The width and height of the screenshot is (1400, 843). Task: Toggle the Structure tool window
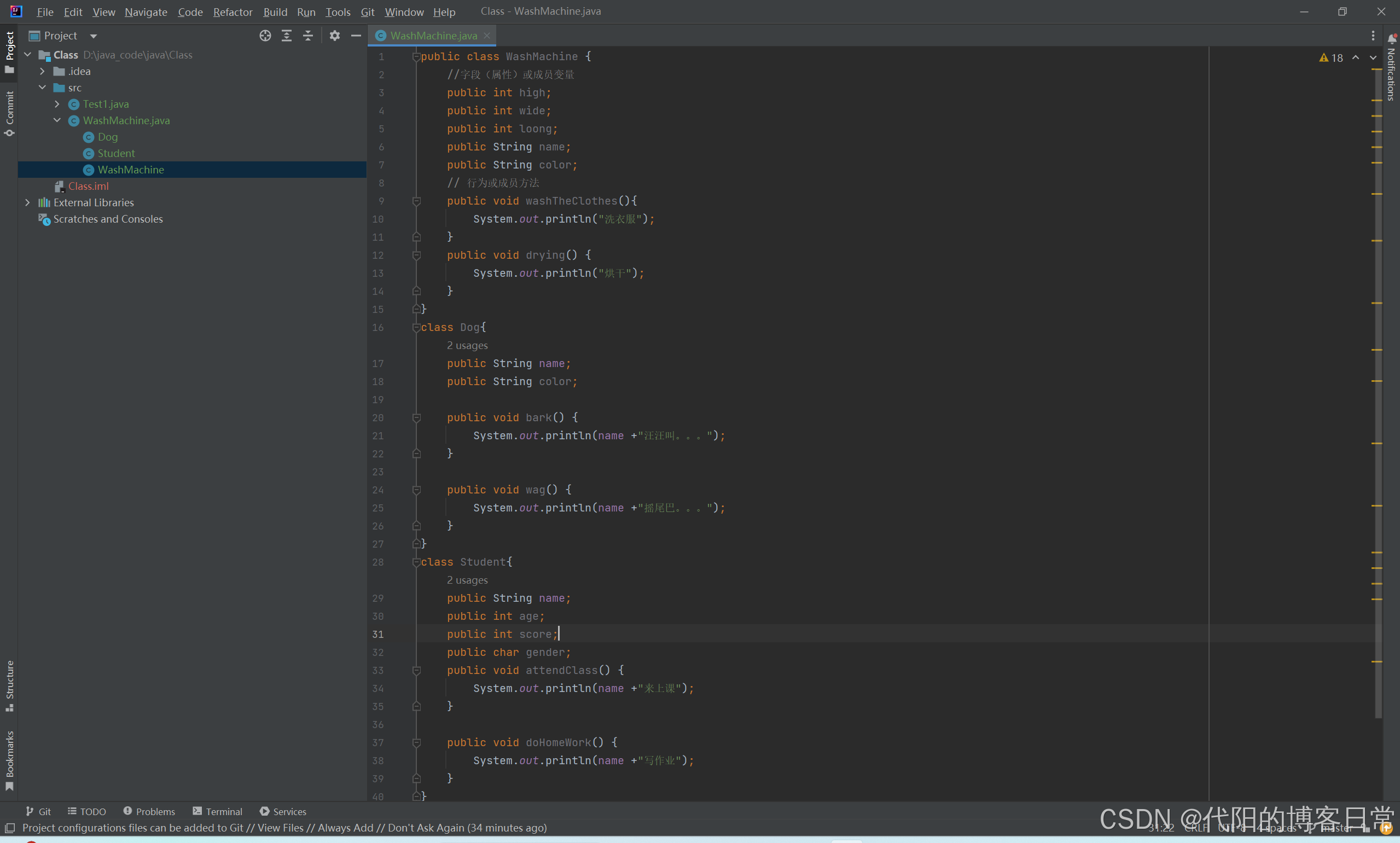[9, 685]
